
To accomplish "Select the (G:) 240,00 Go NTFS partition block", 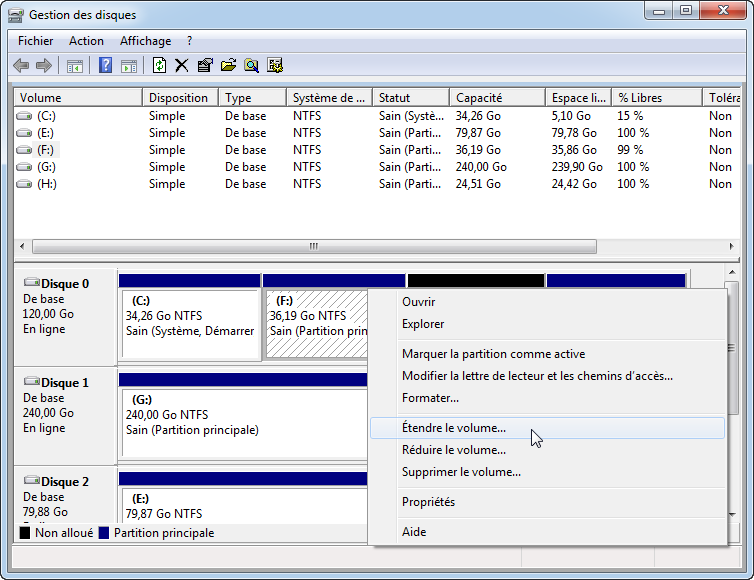I will click(244, 423).
